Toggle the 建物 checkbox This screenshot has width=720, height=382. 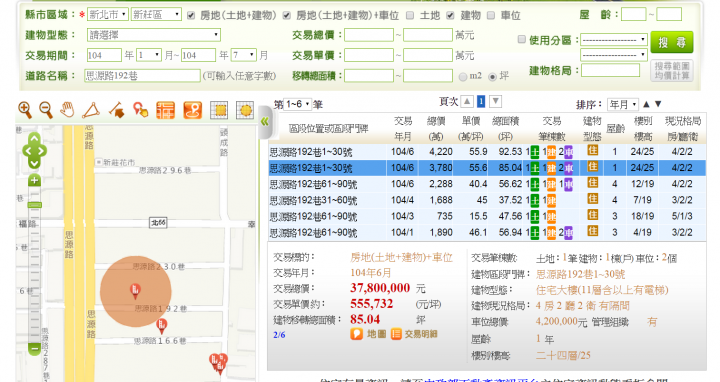[x=450, y=16]
